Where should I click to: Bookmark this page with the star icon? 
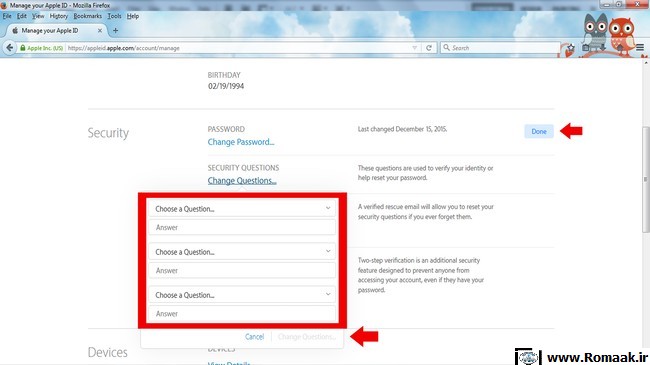(x=571, y=48)
